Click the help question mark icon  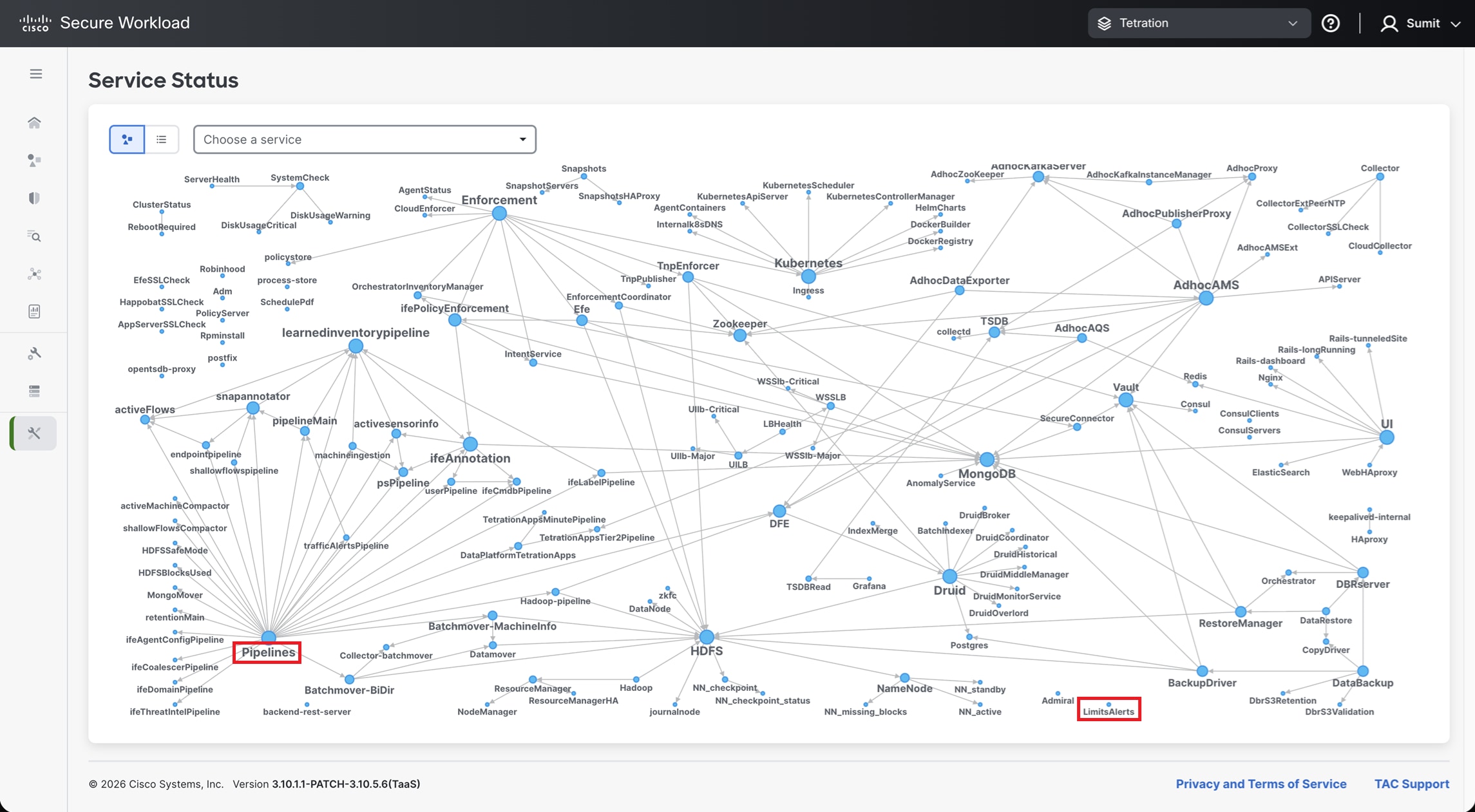tap(1330, 23)
